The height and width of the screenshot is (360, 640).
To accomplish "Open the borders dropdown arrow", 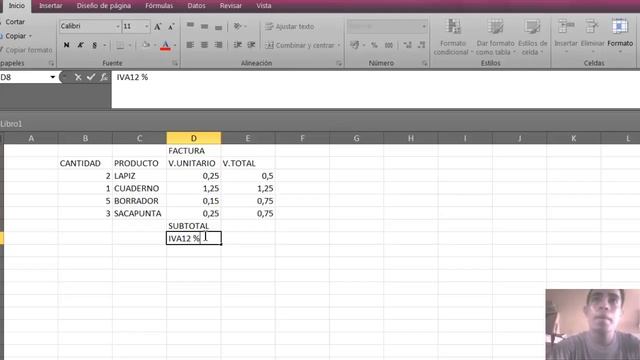I will coord(130,45).
